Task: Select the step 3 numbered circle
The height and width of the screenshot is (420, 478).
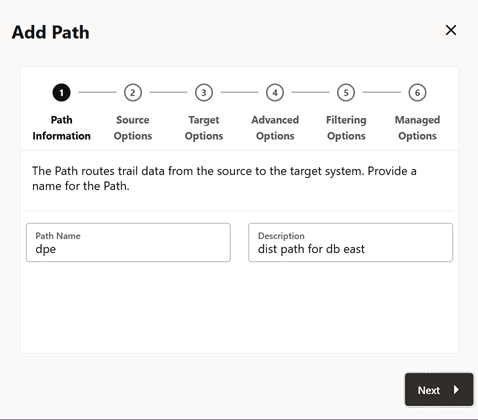Action: click(x=204, y=92)
